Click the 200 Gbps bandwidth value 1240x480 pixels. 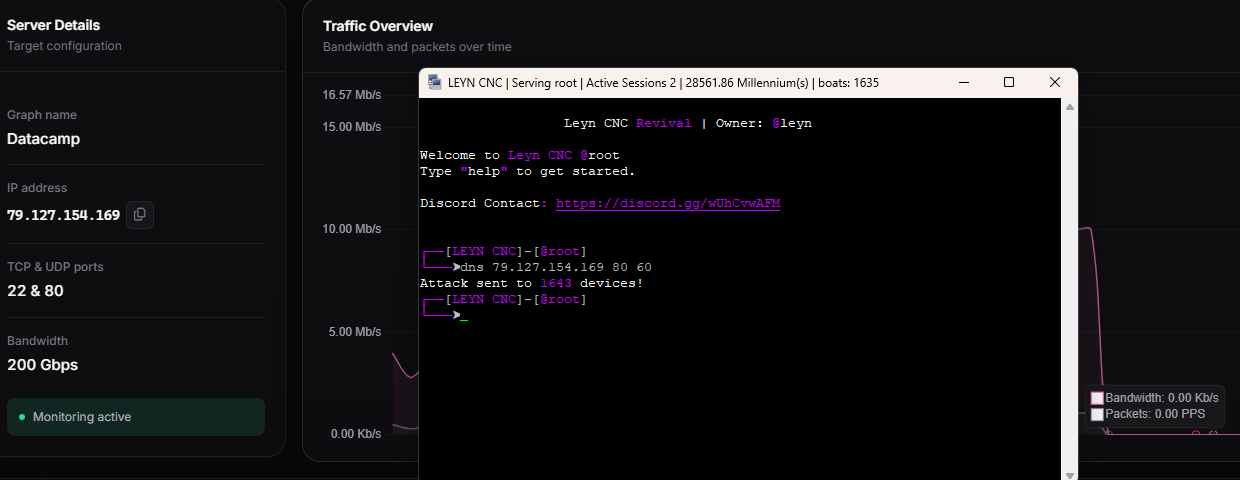pos(42,365)
